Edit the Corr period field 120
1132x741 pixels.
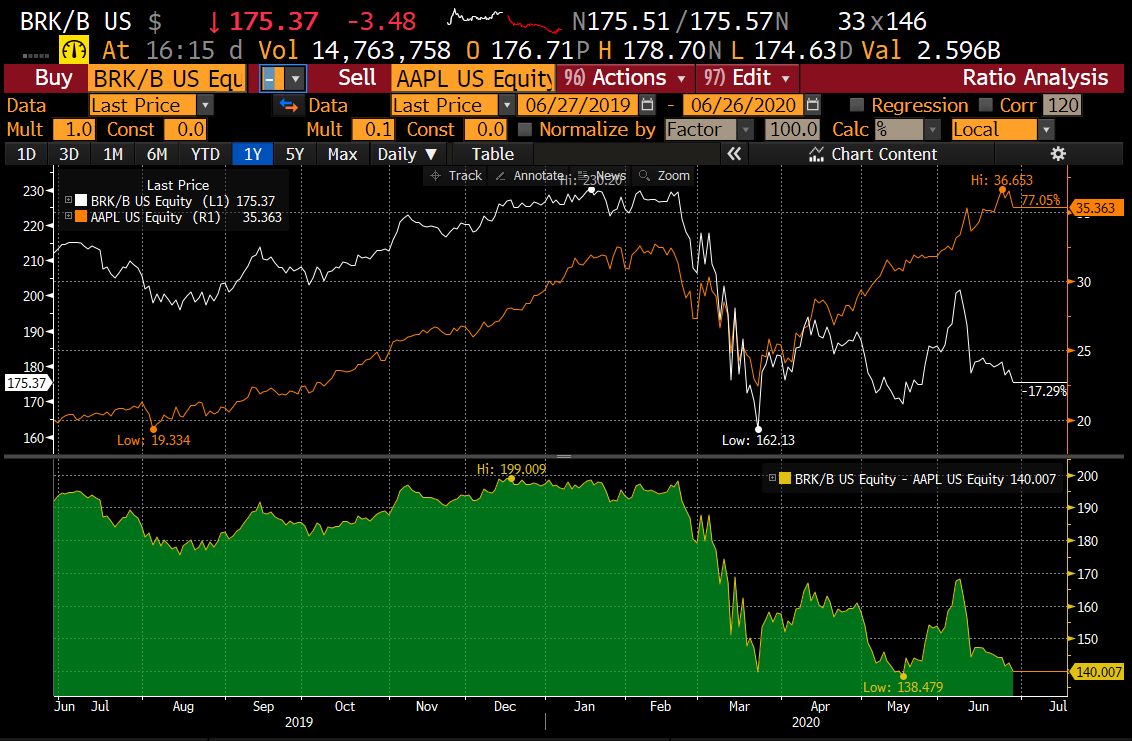point(1063,105)
